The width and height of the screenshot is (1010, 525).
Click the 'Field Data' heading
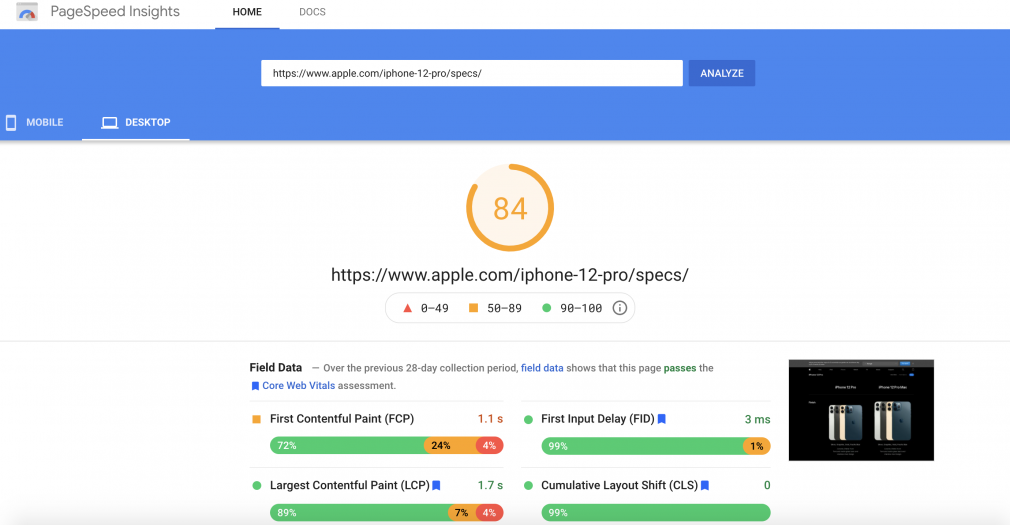(276, 367)
